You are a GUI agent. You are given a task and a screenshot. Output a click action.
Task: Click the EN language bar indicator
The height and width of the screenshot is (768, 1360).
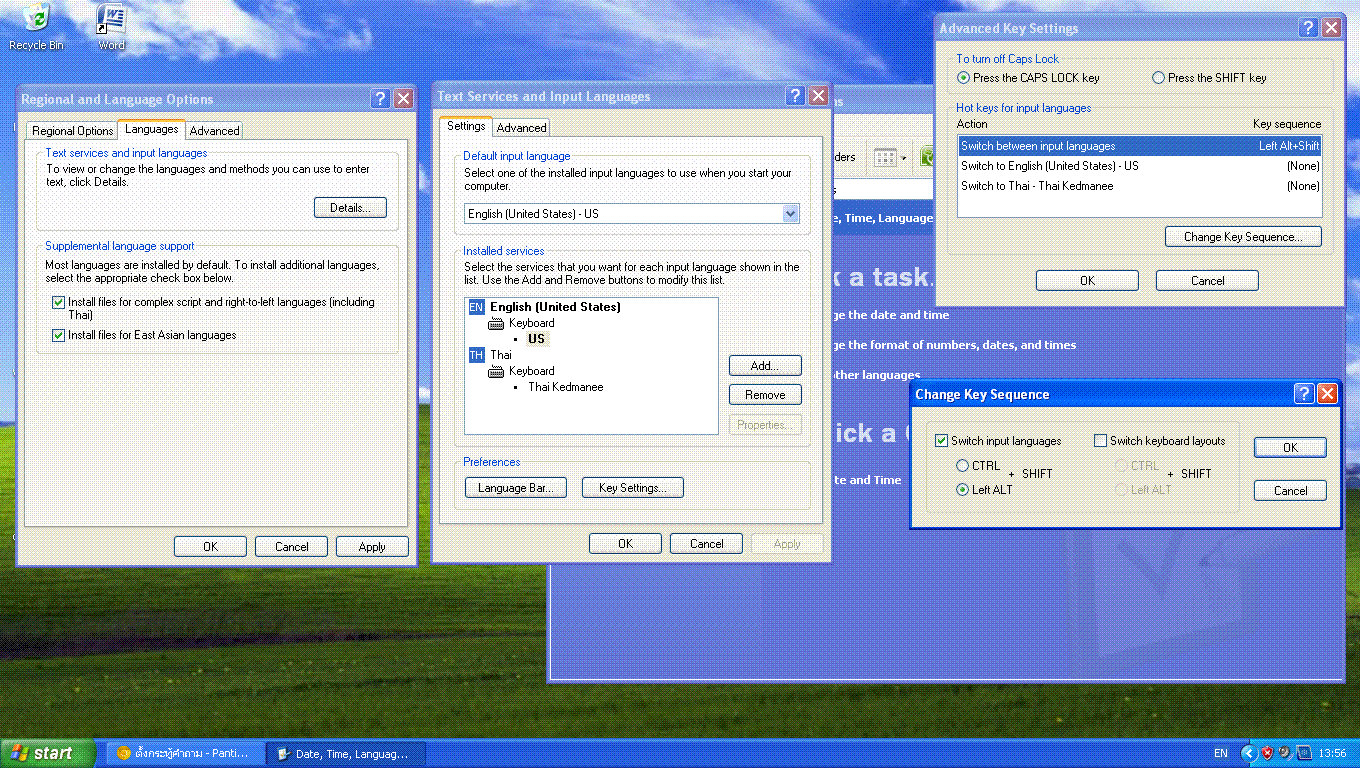[1221, 753]
